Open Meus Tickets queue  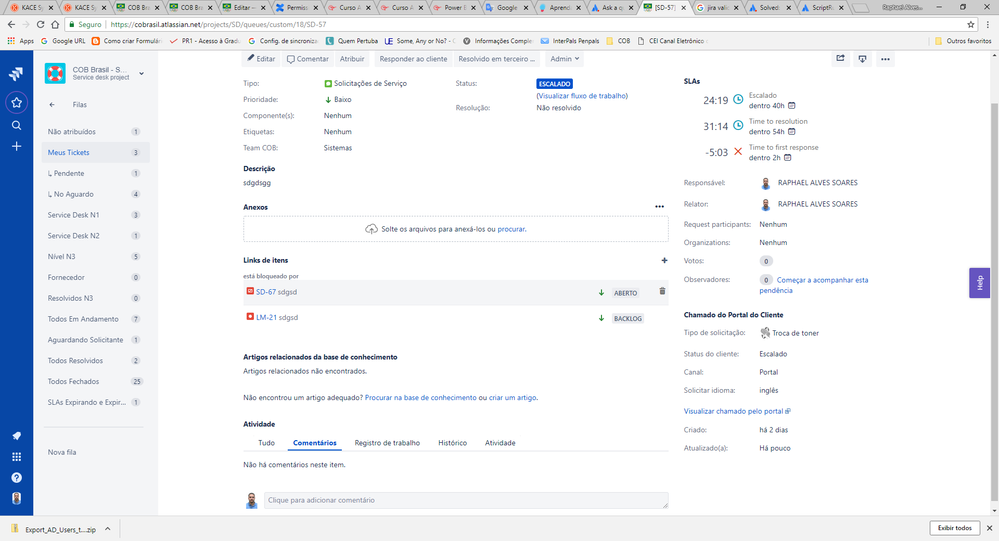click(94, 153)
